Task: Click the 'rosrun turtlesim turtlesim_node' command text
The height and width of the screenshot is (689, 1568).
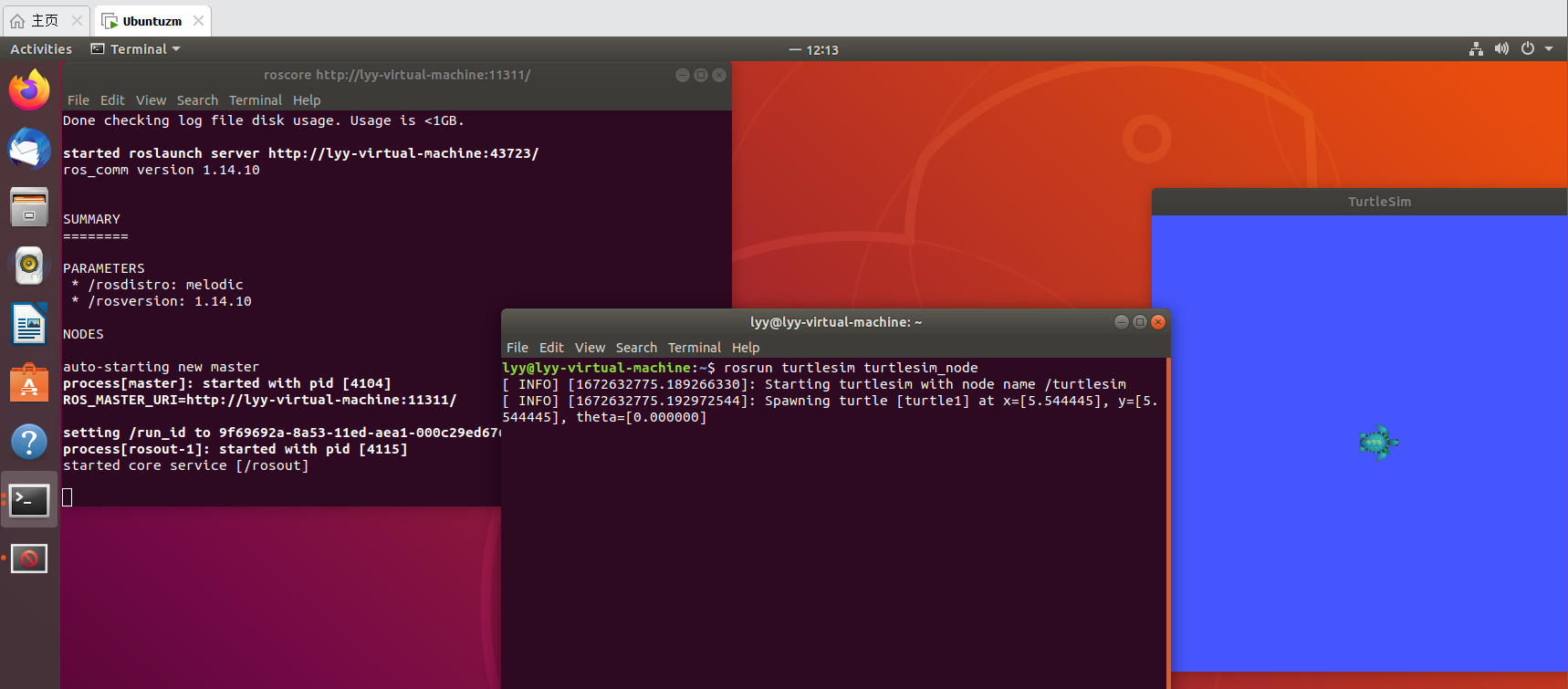Action: 851,368
